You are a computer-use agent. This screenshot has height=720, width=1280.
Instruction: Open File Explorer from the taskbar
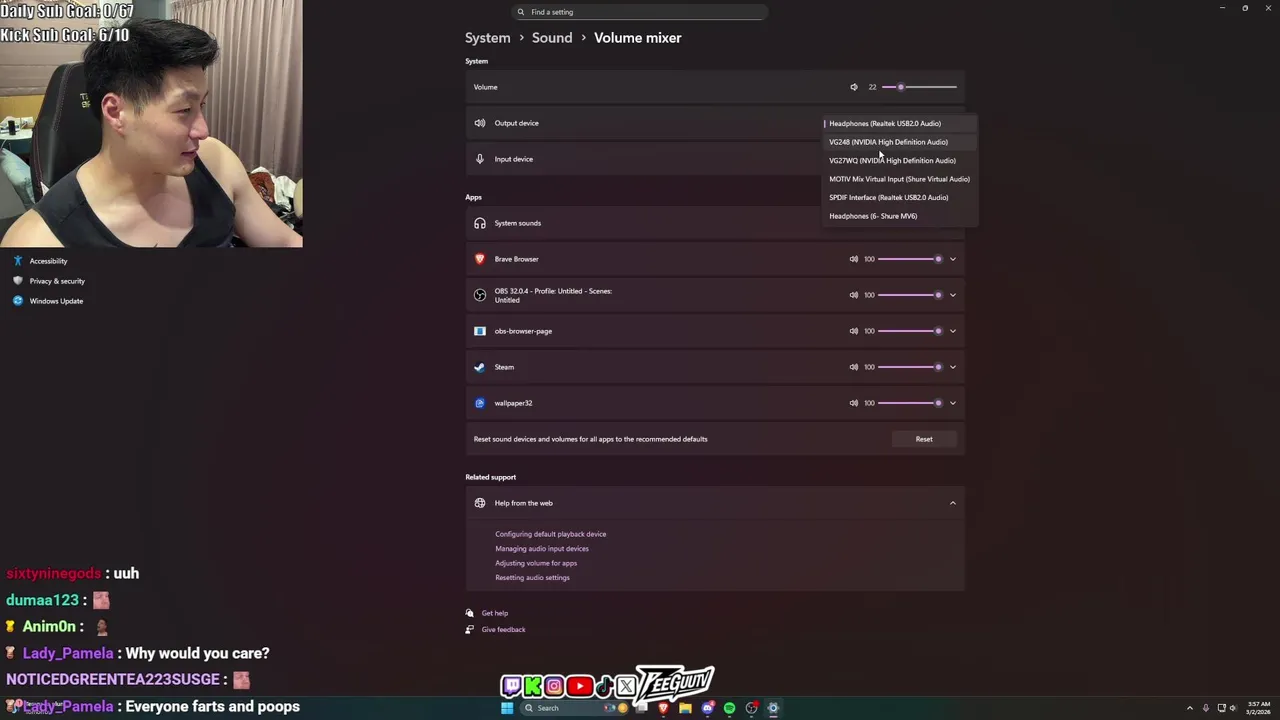(685, 708)
